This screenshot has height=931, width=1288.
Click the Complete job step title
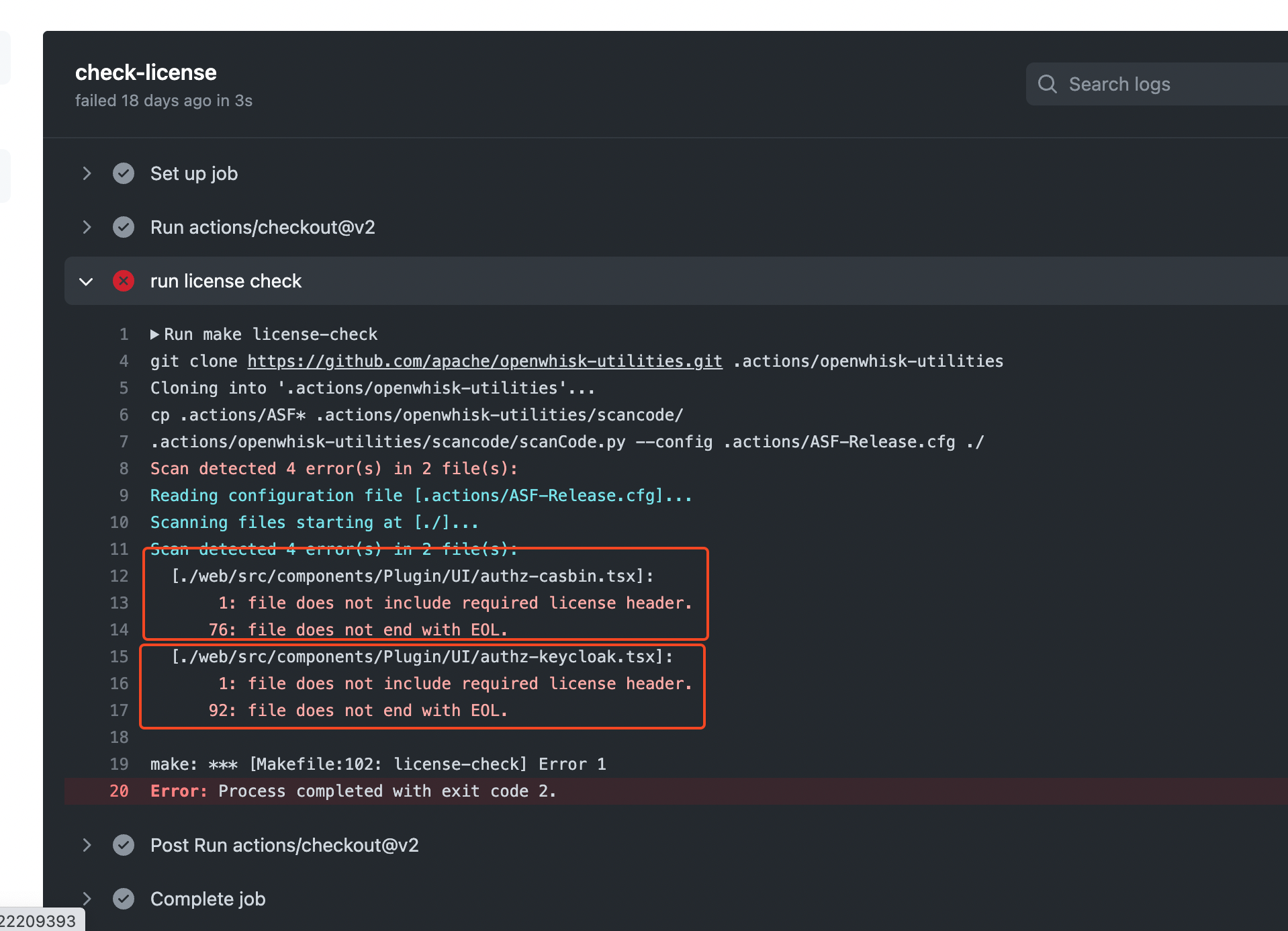tap(208, 899)
